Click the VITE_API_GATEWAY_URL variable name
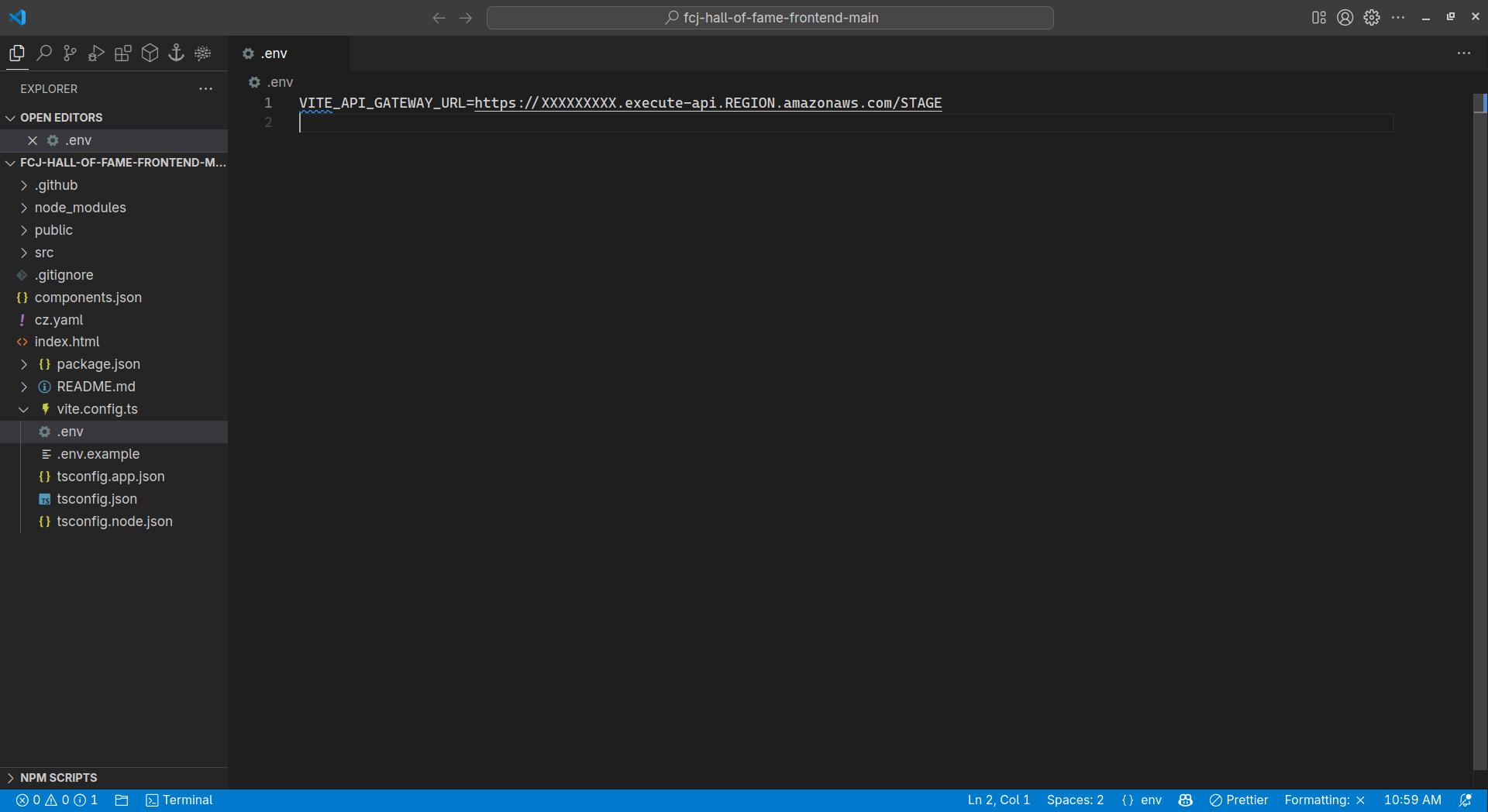The height and width of the screenshot is (812, 1488). pyautogui.click(x=382, y=103)
